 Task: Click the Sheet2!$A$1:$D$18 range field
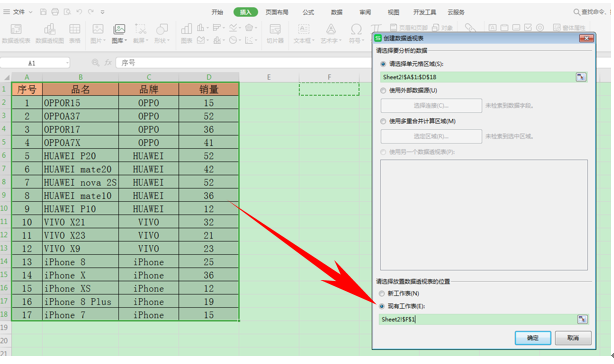477,77
